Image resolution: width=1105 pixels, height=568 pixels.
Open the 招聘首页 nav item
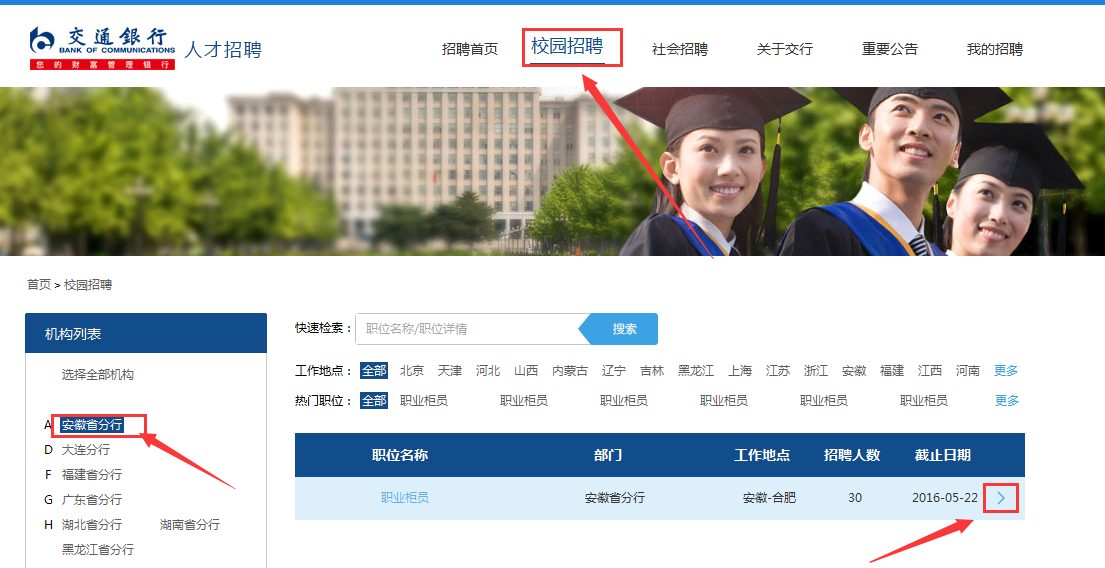pyautogui.click(x=469, y=49)
